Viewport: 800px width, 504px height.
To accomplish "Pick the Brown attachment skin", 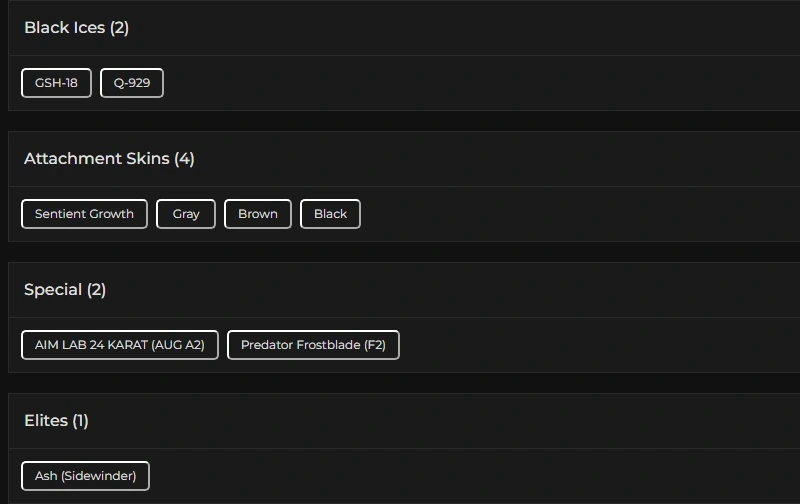I will pos(258,214).
